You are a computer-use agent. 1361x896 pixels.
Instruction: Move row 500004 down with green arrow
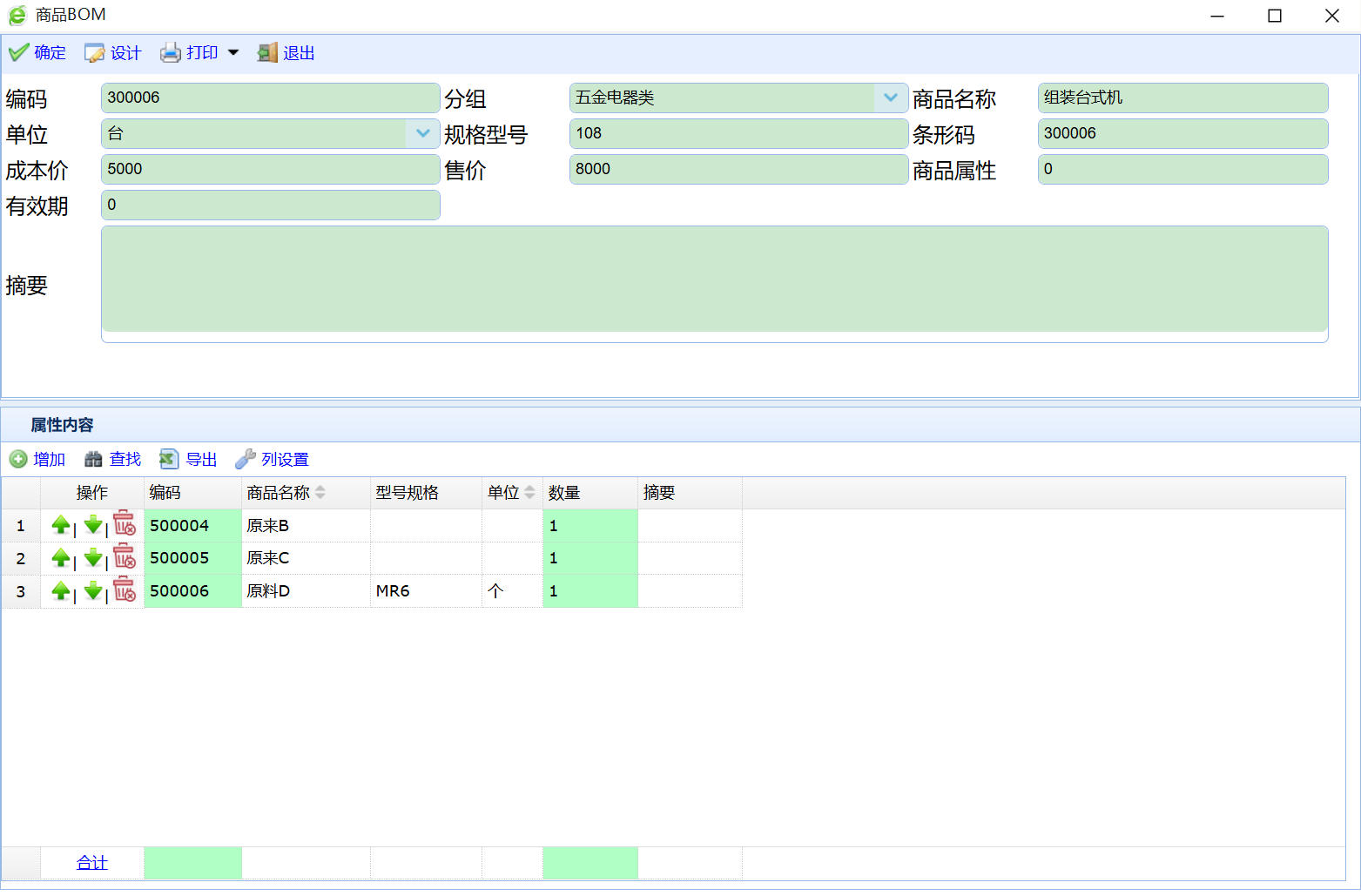tap(93, 526)
